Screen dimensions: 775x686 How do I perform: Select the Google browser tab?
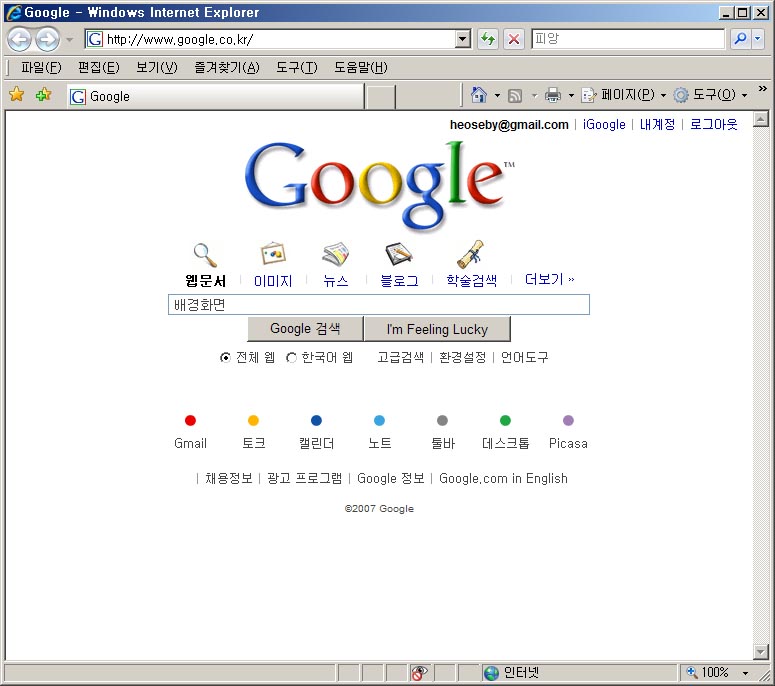[215, 96]
